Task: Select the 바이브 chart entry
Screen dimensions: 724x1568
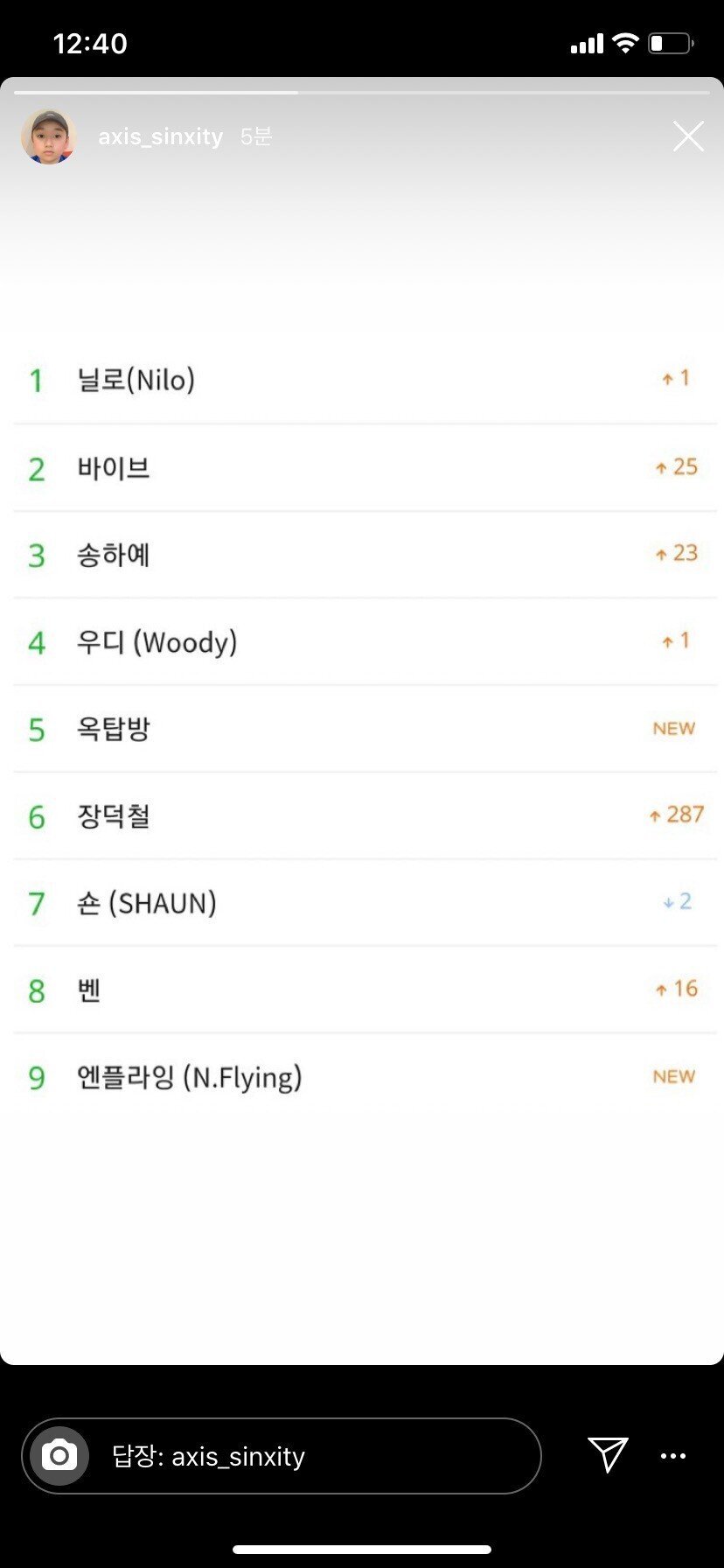Action: click(x=114, y=467)
